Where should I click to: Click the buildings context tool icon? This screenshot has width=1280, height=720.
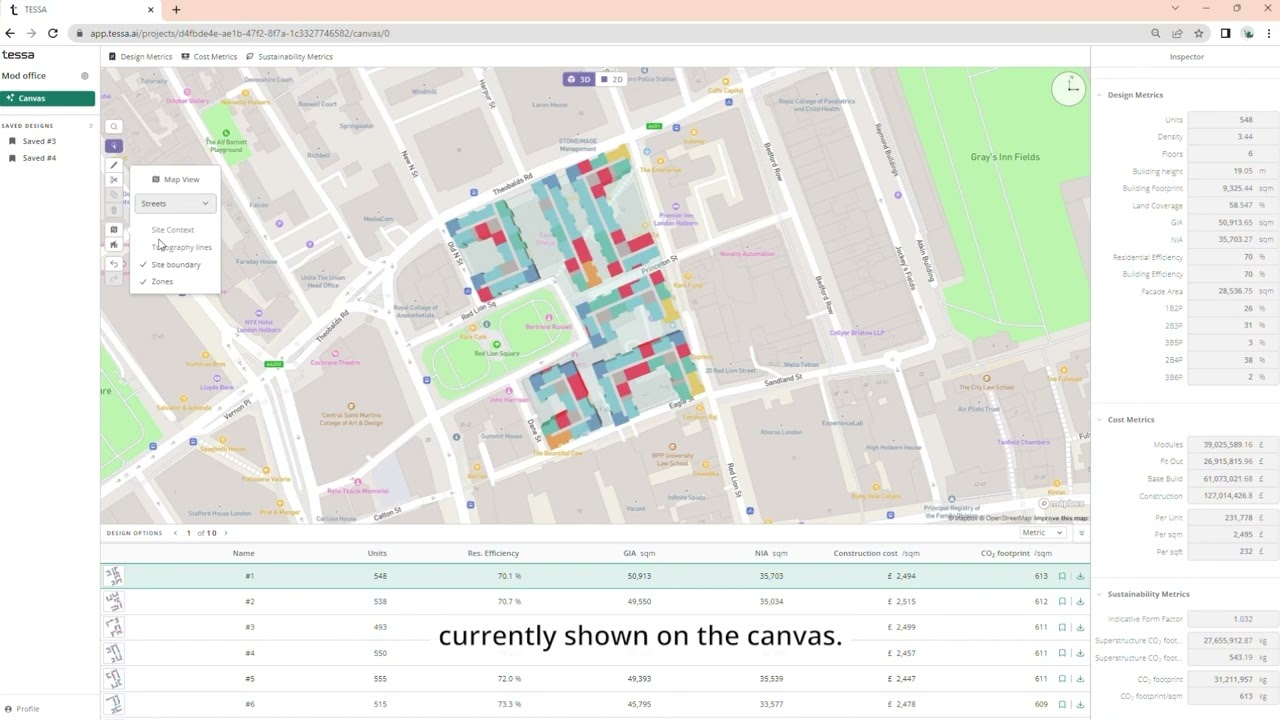click(114, 245)
